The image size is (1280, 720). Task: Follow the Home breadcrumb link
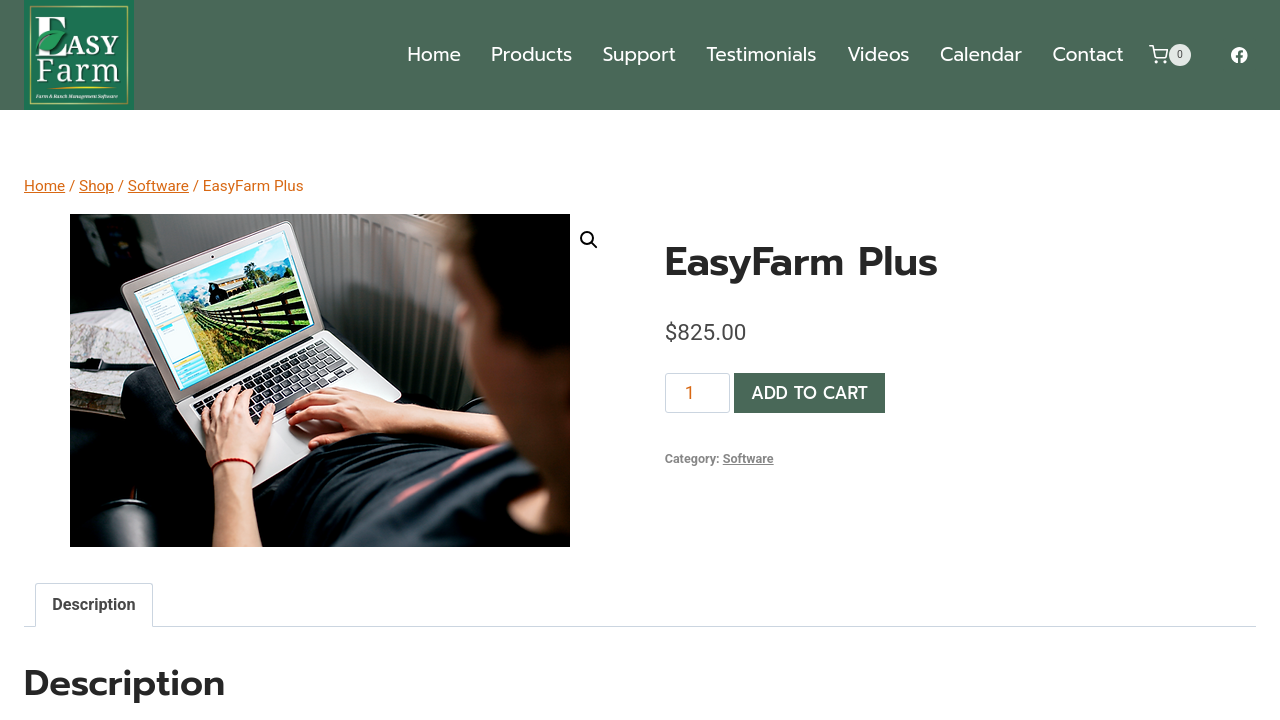tap(44, 186)
